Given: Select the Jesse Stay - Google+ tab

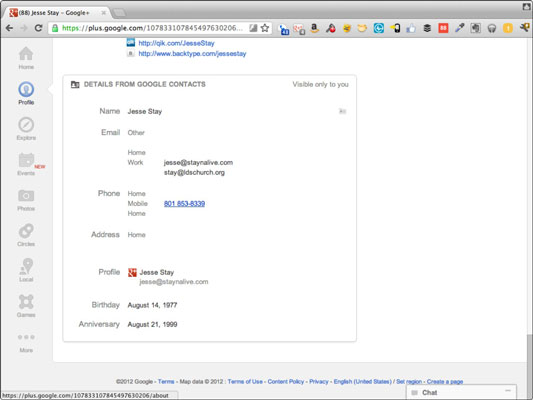Looking at the screenshot, I should point(57,13).
